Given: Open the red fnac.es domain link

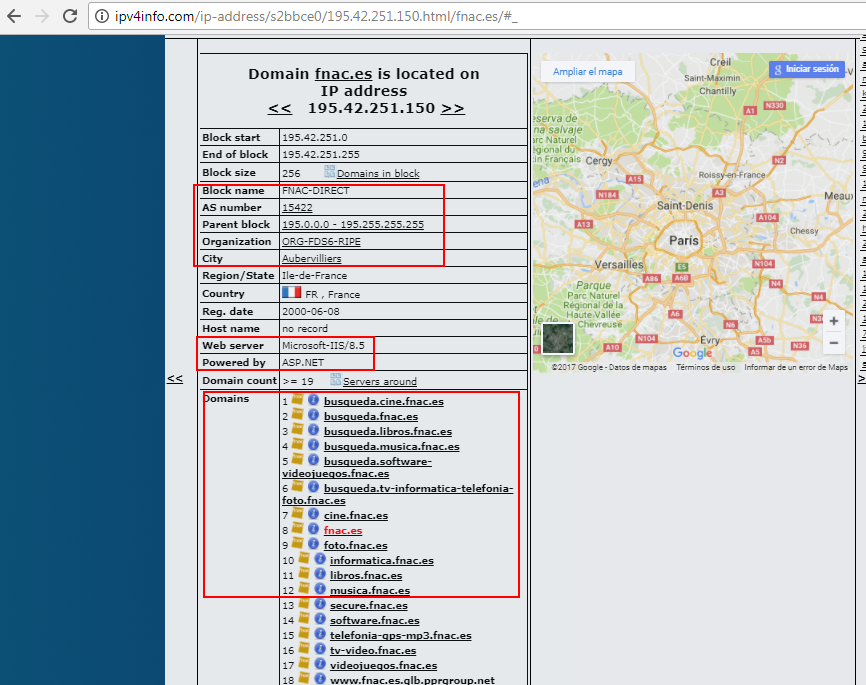Looking at the screenshot, I should 343,530.
